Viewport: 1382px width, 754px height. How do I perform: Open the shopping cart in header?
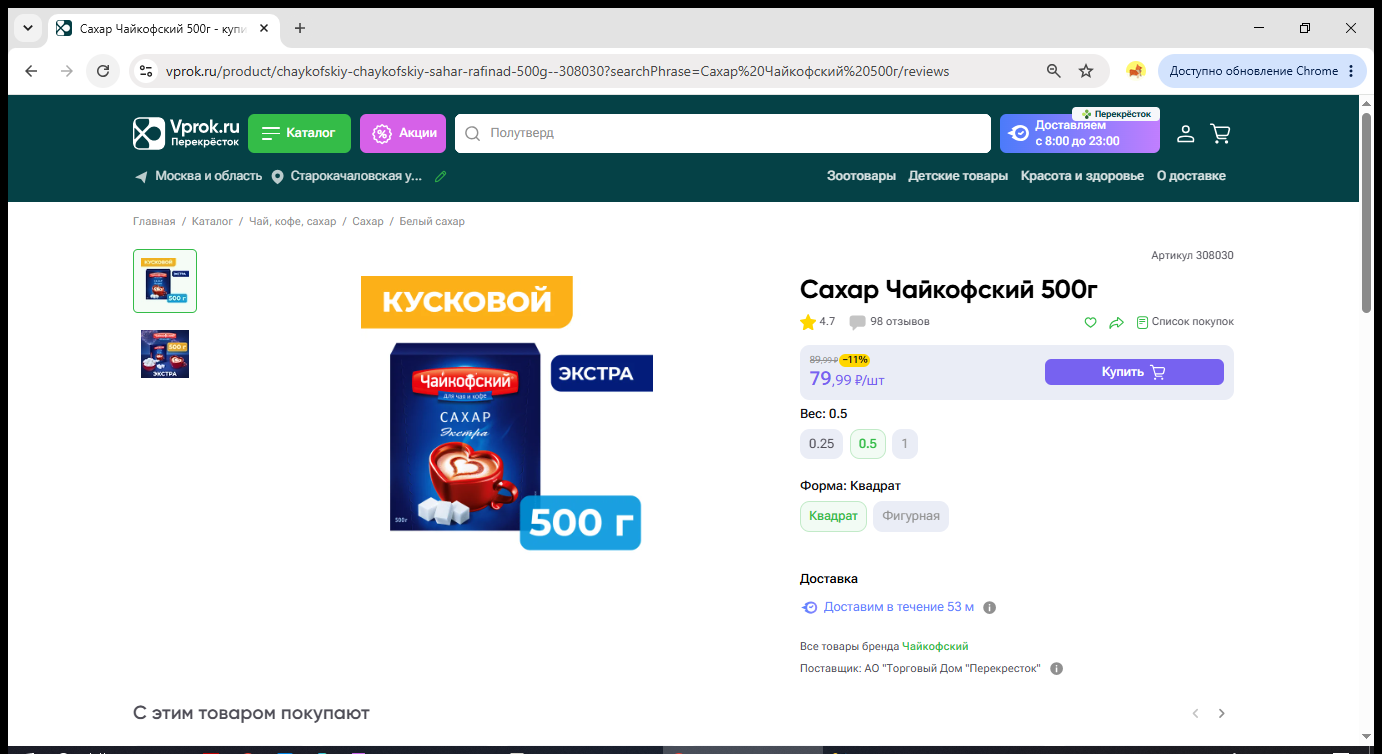(x=1220, y=133)
